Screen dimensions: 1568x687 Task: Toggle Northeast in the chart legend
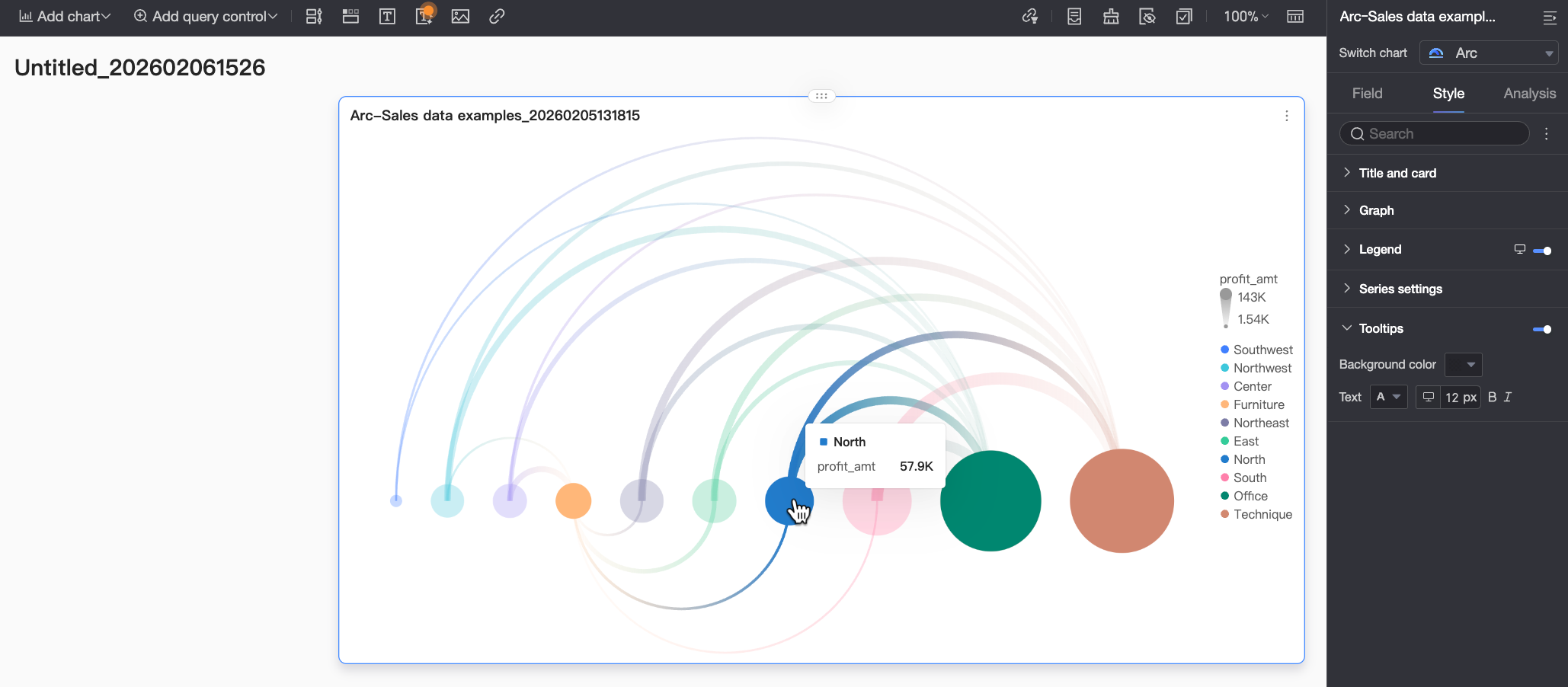pyautogui.click(x=1255, y=423)
